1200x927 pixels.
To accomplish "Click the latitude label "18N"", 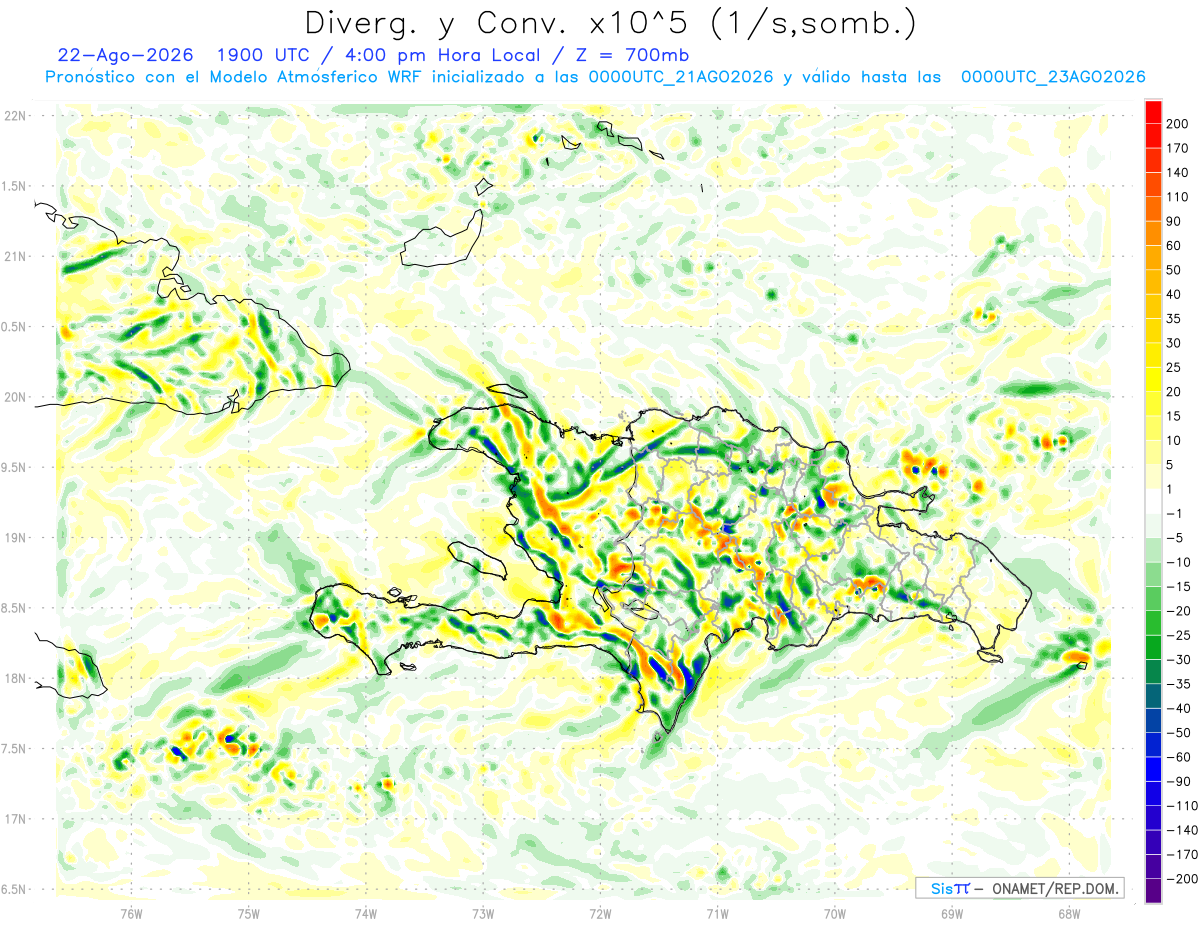I will 15,679.
